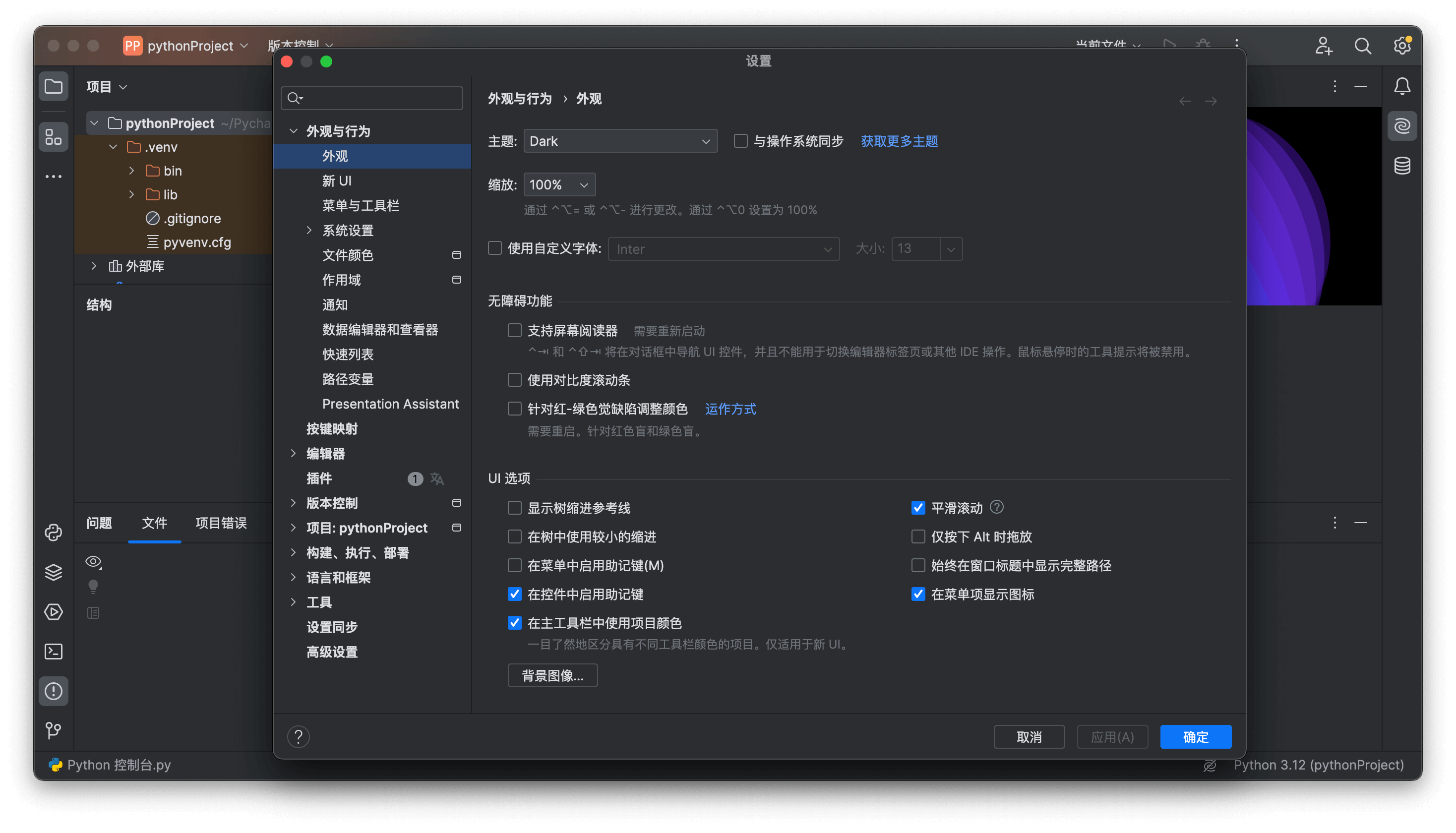Expand the 系统设置 tree node
The image size is (1456, 833).
tap(309, 230)
